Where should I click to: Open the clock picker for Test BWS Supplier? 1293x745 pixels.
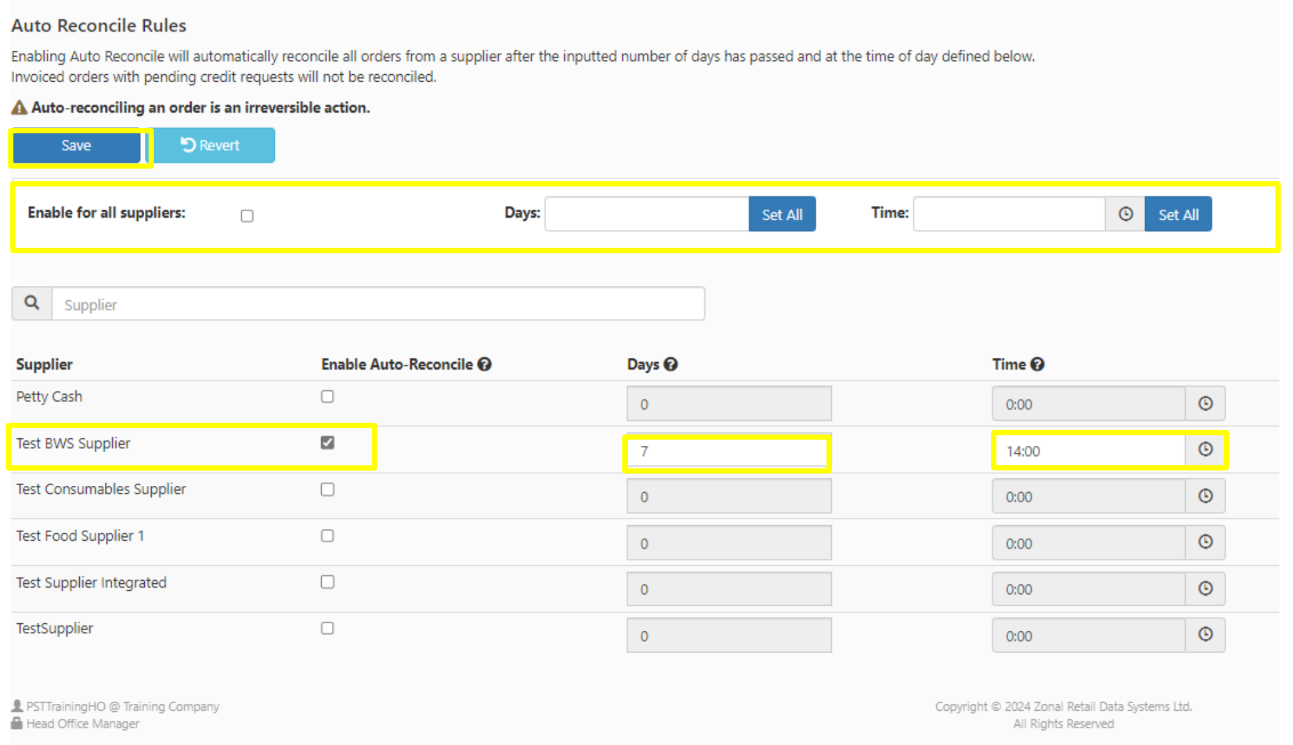tap(1205, 450)
